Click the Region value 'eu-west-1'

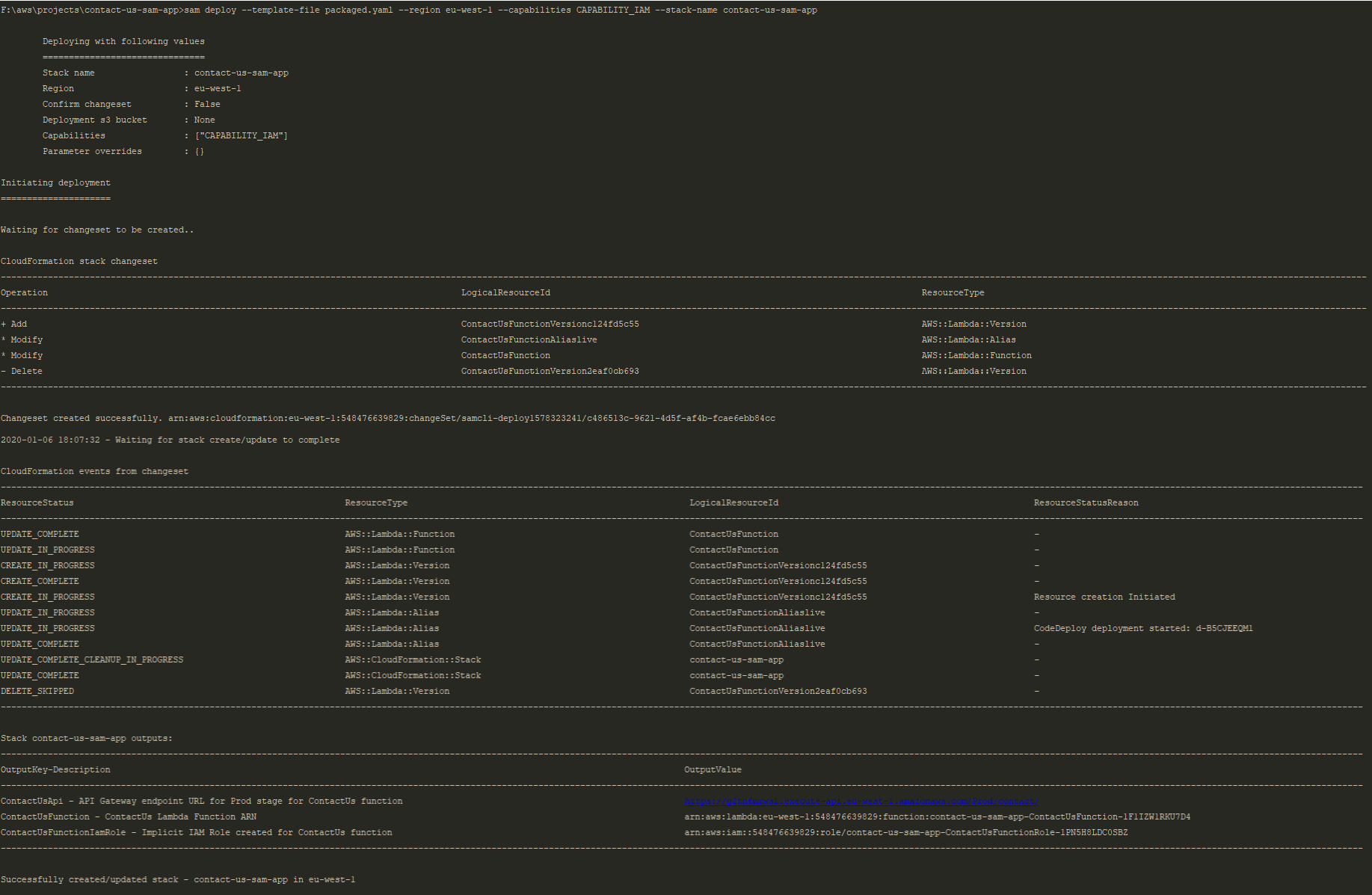tap(218, 89)
